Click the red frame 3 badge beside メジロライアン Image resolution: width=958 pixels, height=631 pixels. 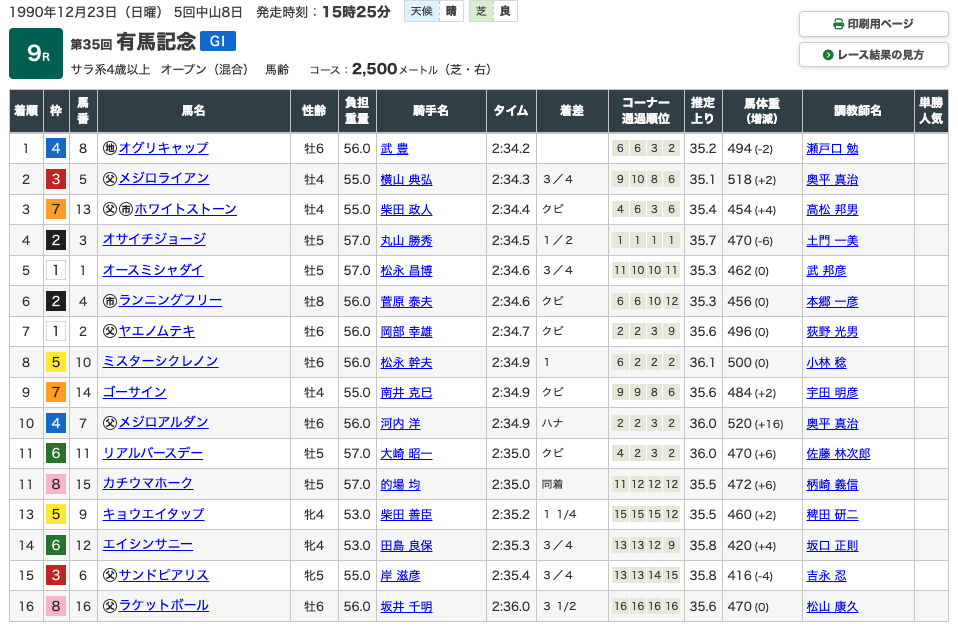56,179
